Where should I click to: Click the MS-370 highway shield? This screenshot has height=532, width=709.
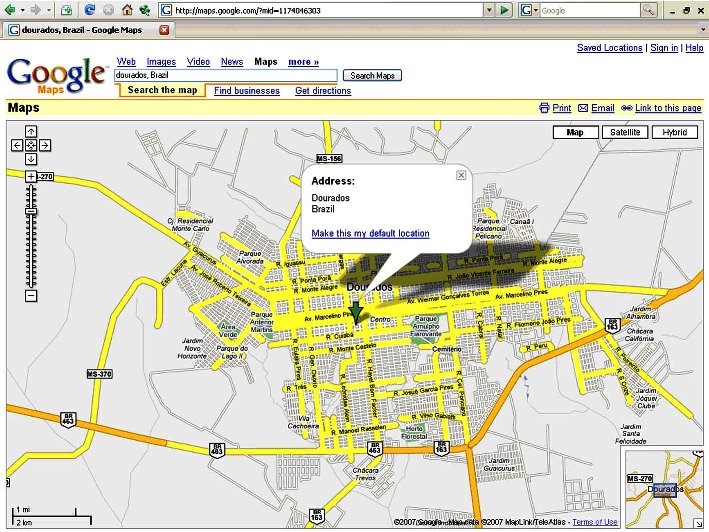(x=99, y=374)
